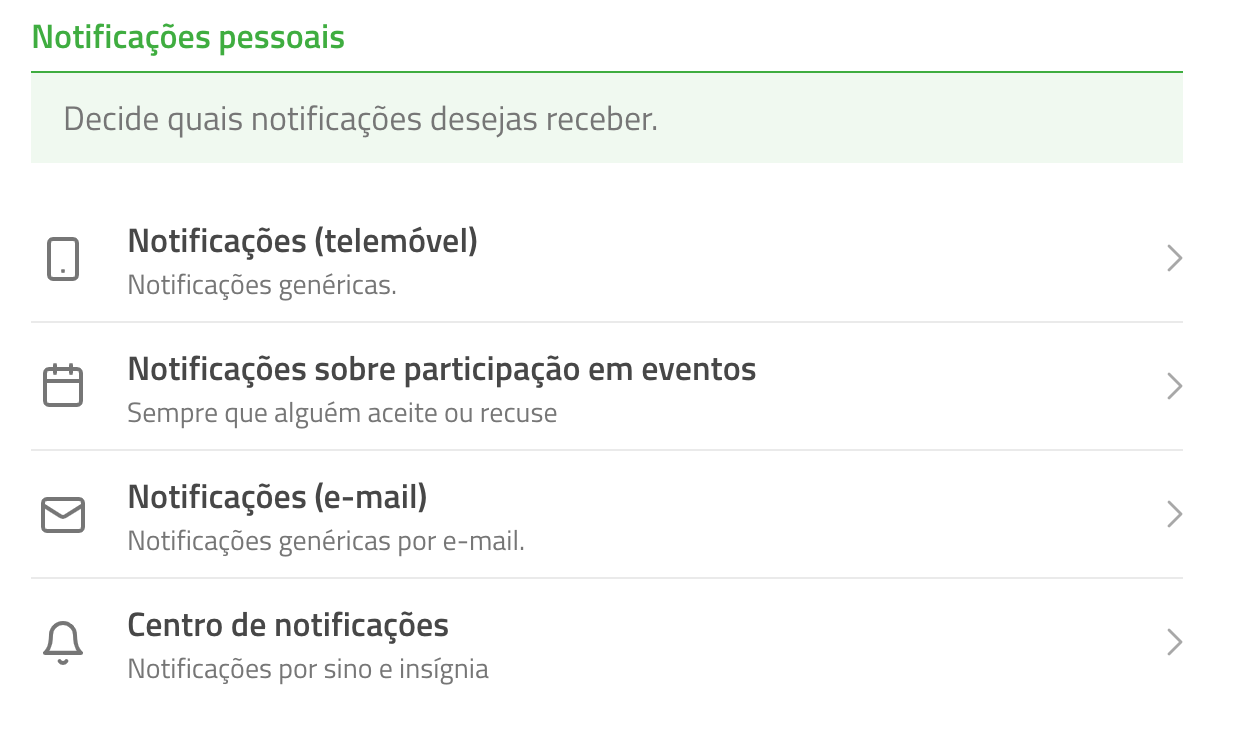Click the green line under the heading
The width and height of the screenshot is (1236, 740).
[x=607, y=72]
